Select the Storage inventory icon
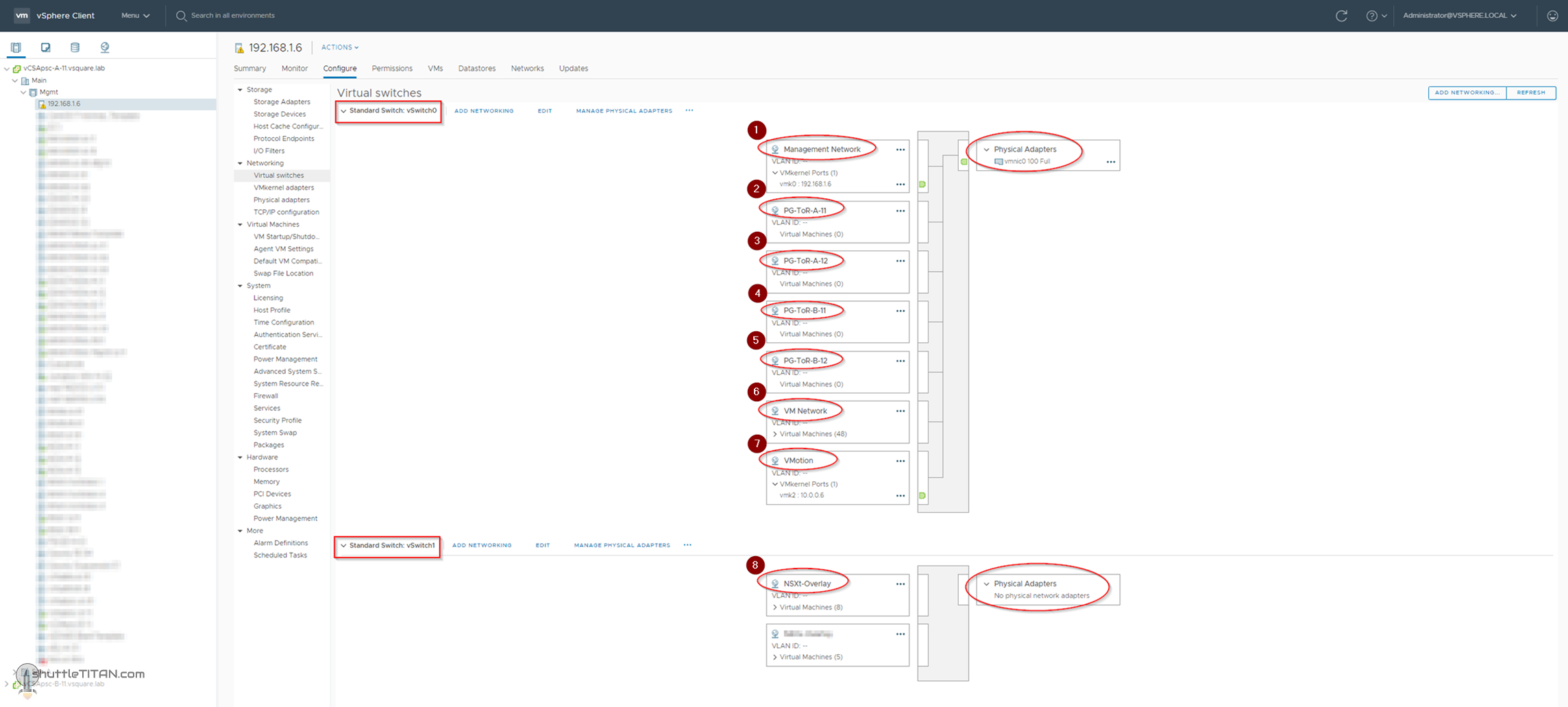This screenshot has height=707, width=1568. [x=75, y=47]
